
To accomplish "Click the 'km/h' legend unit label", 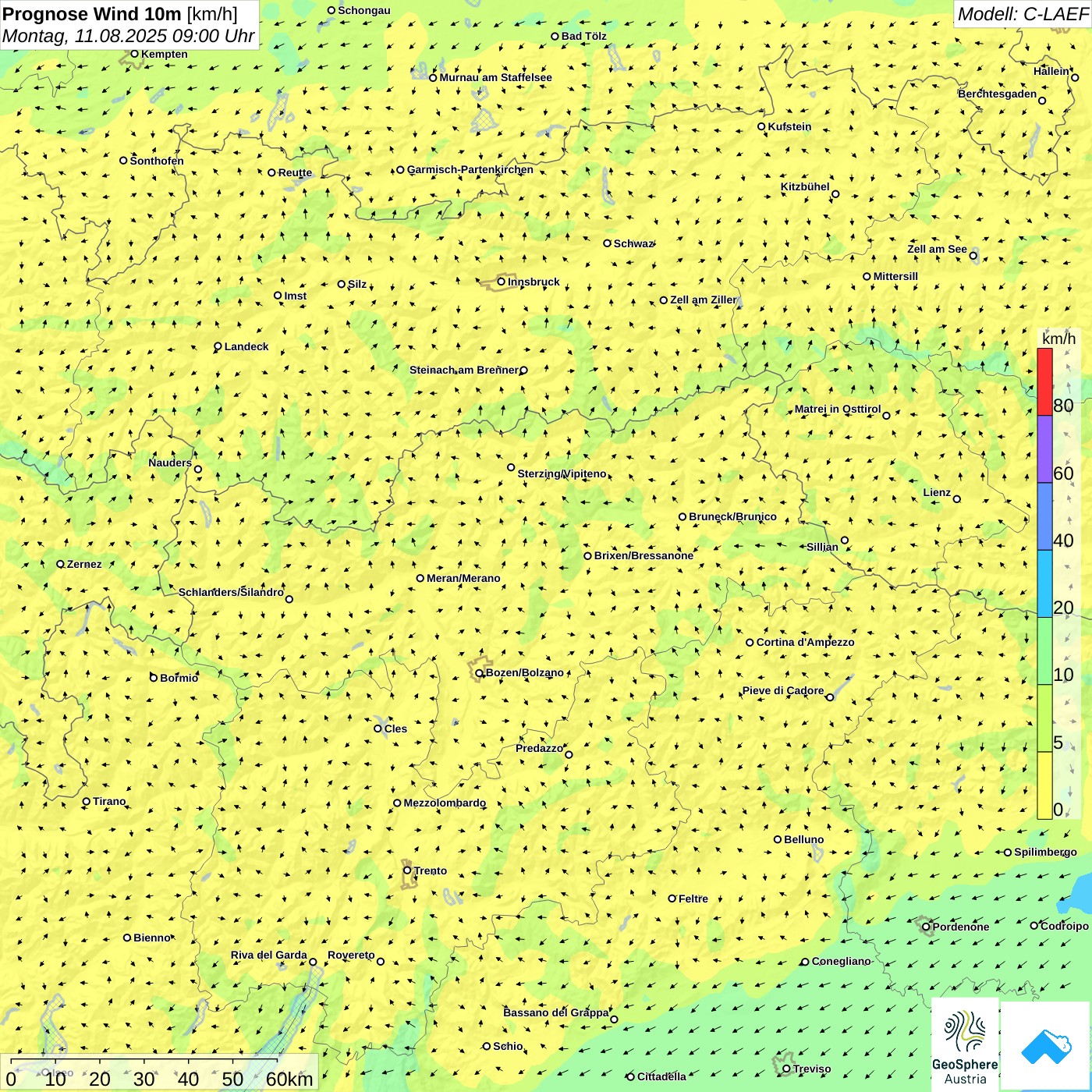I will click(1058, 339).
